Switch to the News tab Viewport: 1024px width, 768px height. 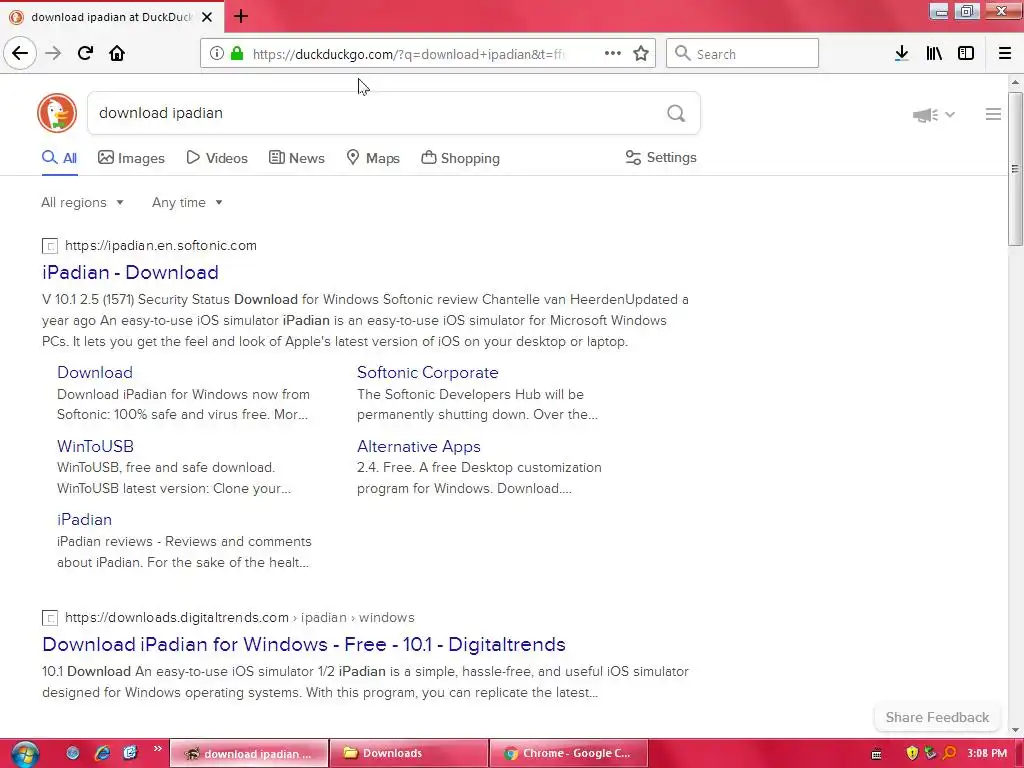pyautogui.click(x=296, y=158)
